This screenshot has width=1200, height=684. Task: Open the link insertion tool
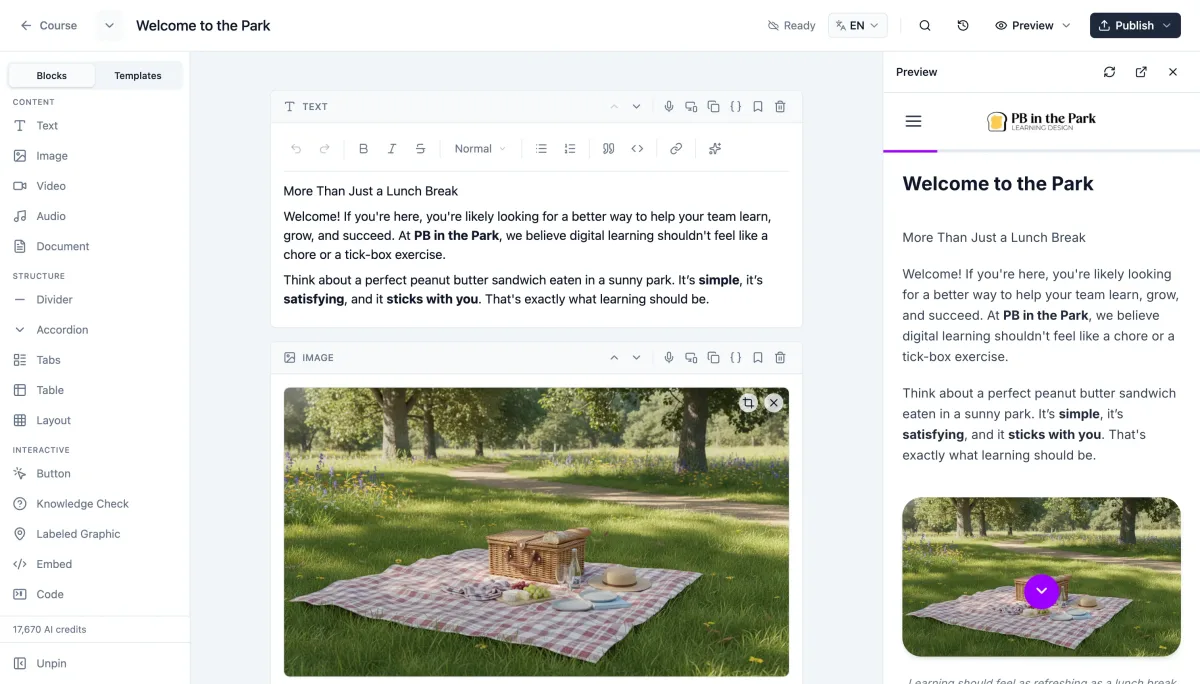(676, 148)
